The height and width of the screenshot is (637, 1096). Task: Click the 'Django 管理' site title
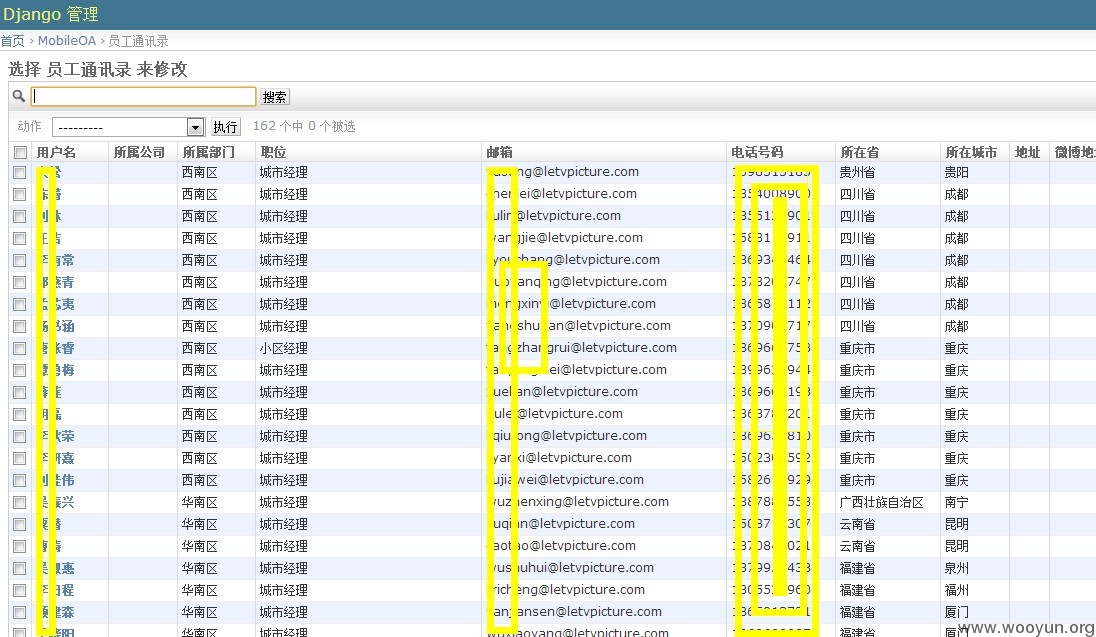click(50, 14)
